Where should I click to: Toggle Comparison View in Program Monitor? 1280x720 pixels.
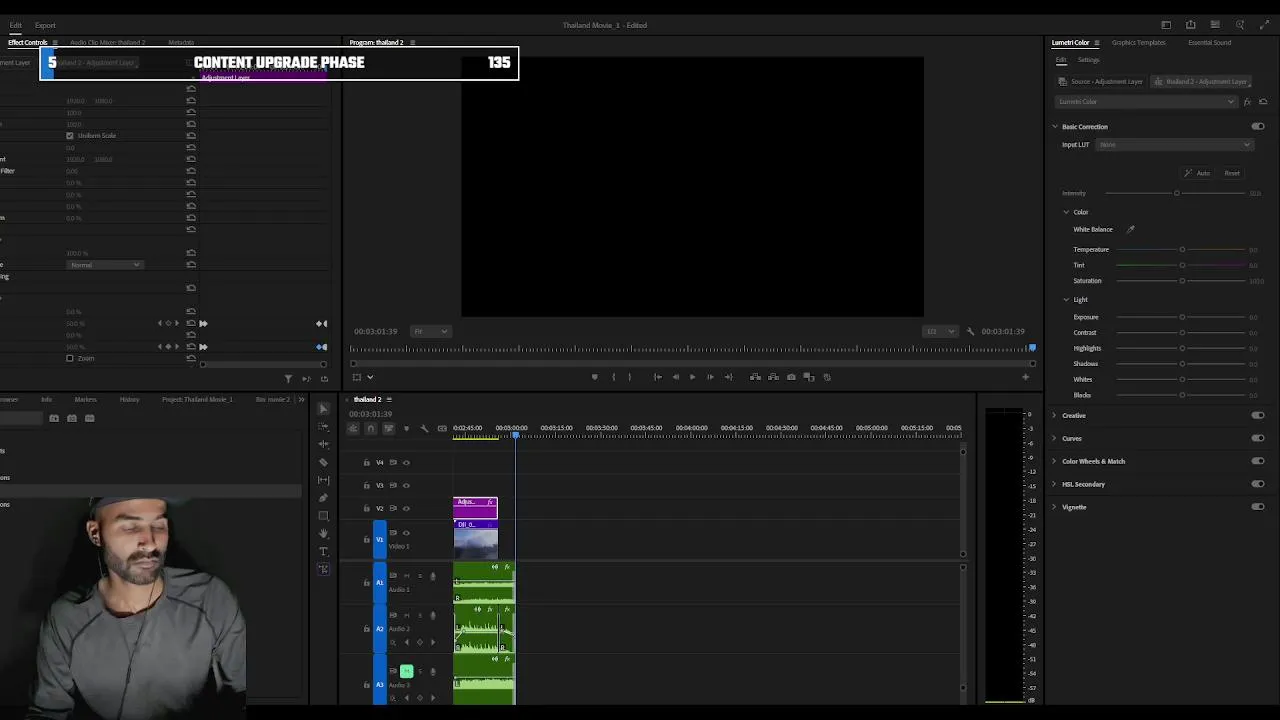point(809,377)
